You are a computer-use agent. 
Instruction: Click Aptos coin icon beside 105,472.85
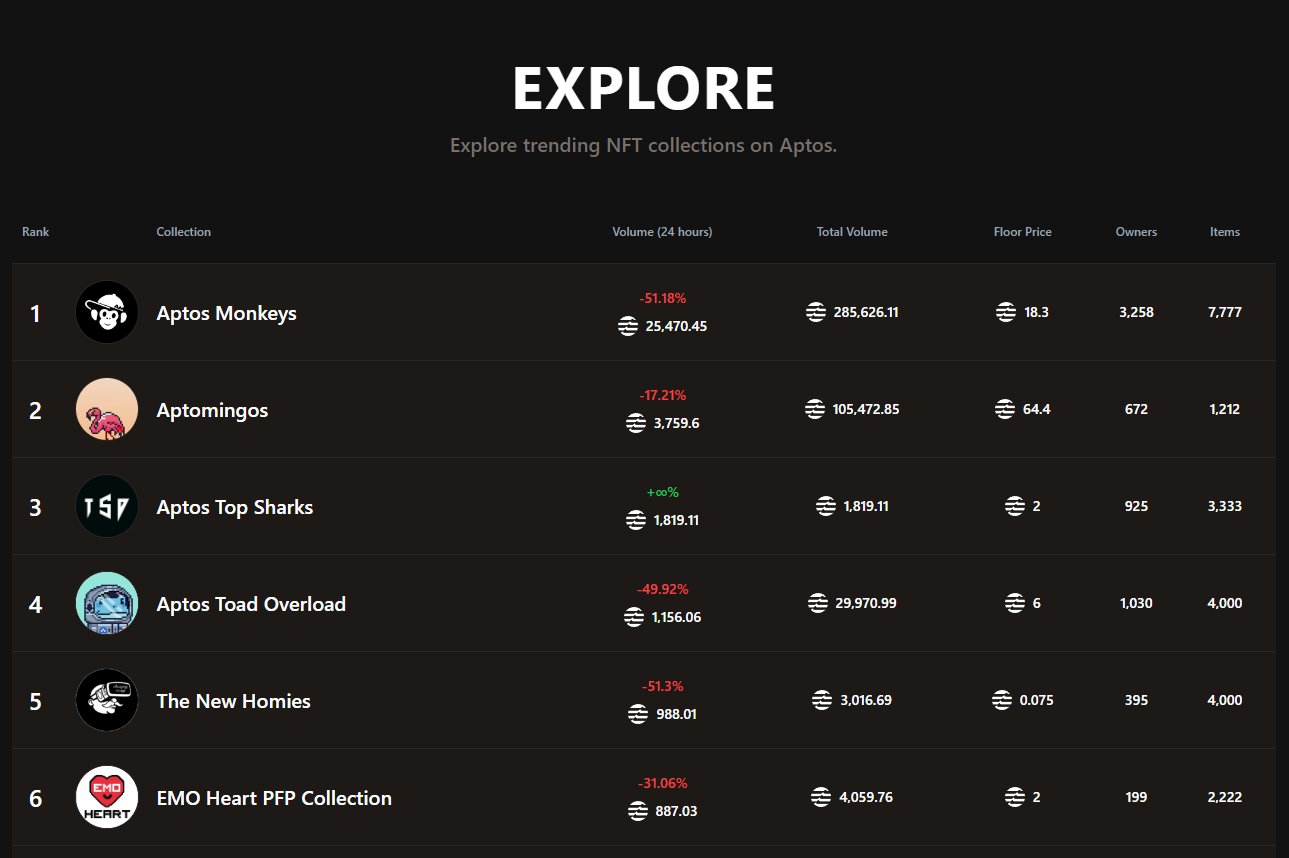click(815, 409)
